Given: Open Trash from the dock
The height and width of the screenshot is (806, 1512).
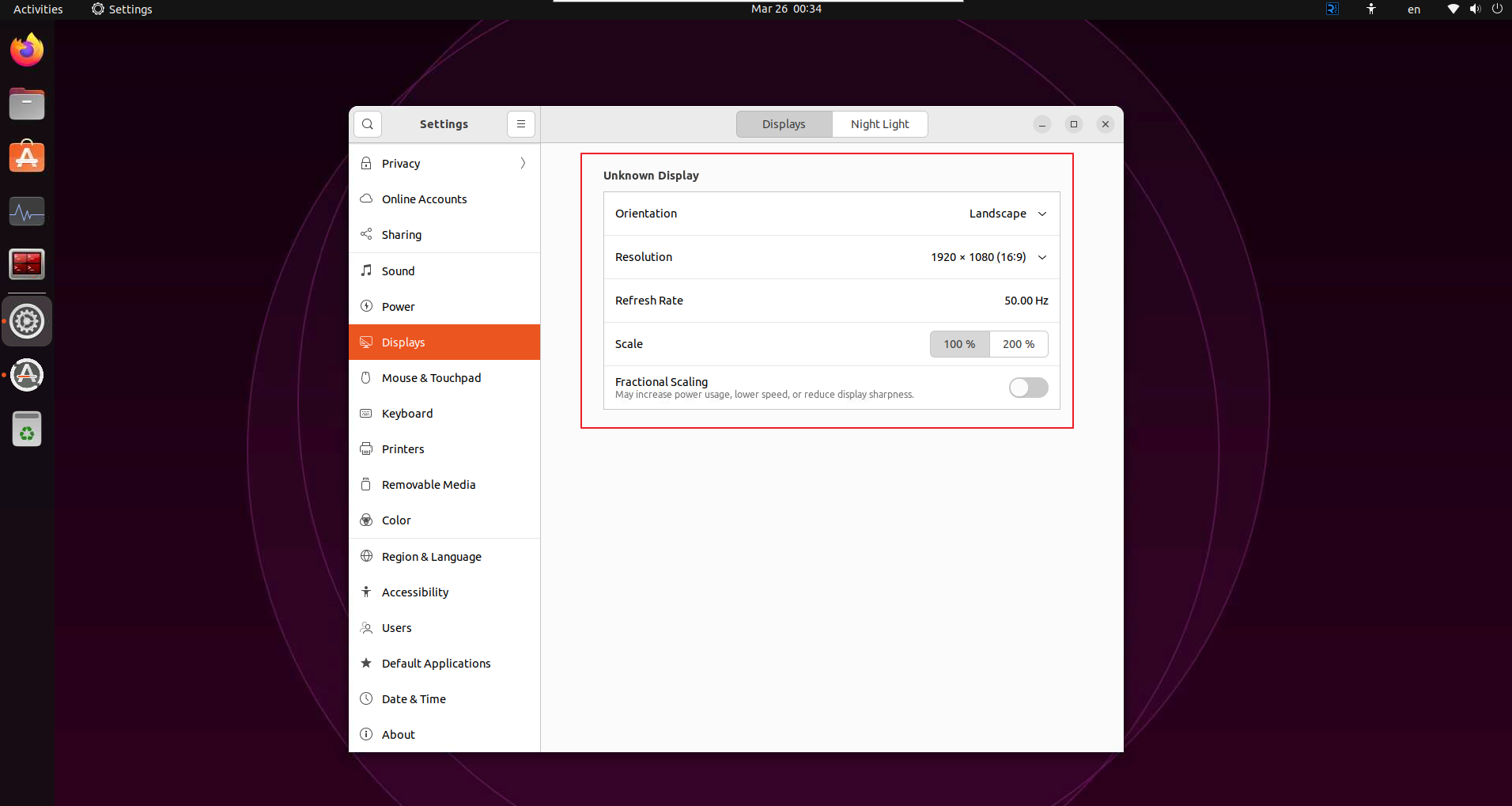Looking at the screenshot, I should [27, 429].
